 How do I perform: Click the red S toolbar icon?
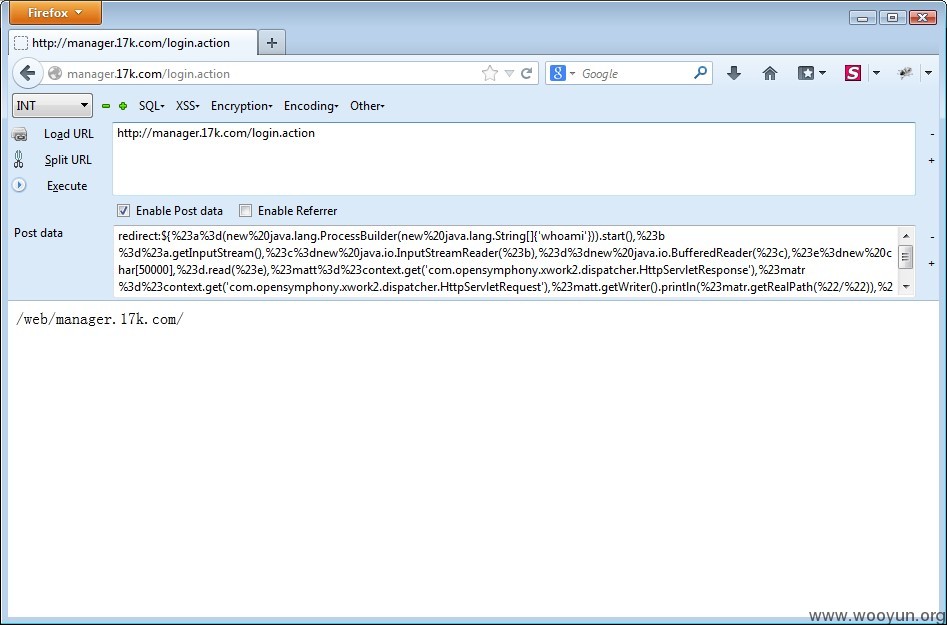tap(852, 74)
